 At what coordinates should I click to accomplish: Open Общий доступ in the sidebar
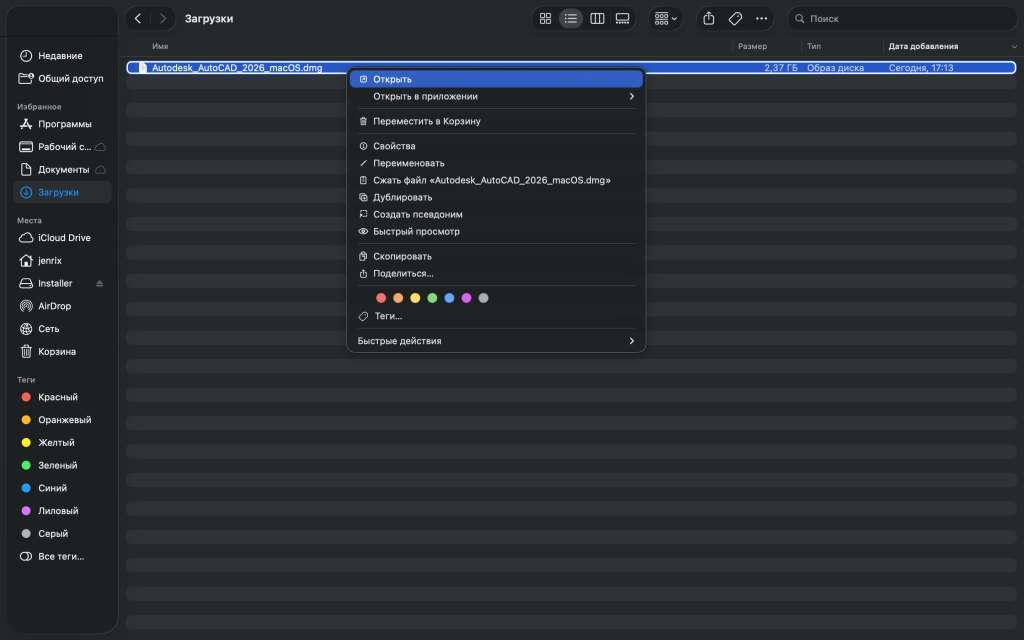62,78
